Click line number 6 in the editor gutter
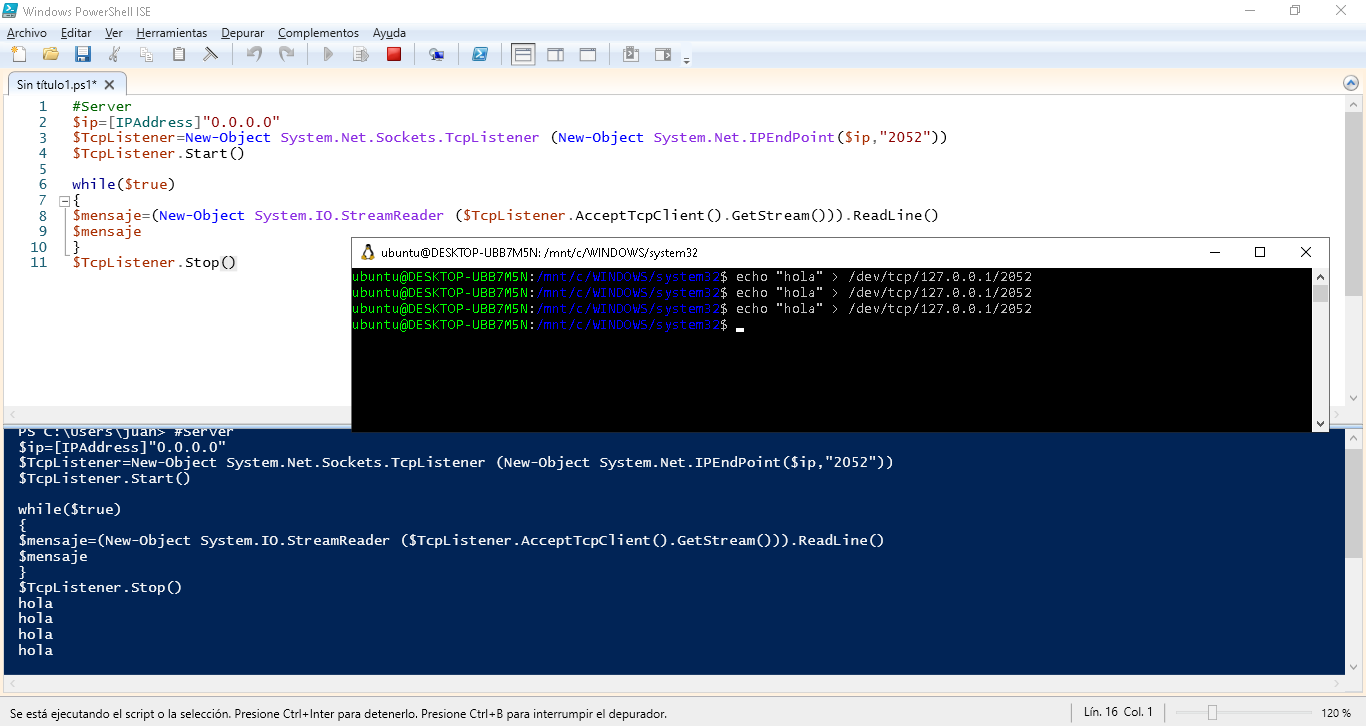The width and height of the screenshot is (1366, 726). pyautogui.click(x=43, y=184)
